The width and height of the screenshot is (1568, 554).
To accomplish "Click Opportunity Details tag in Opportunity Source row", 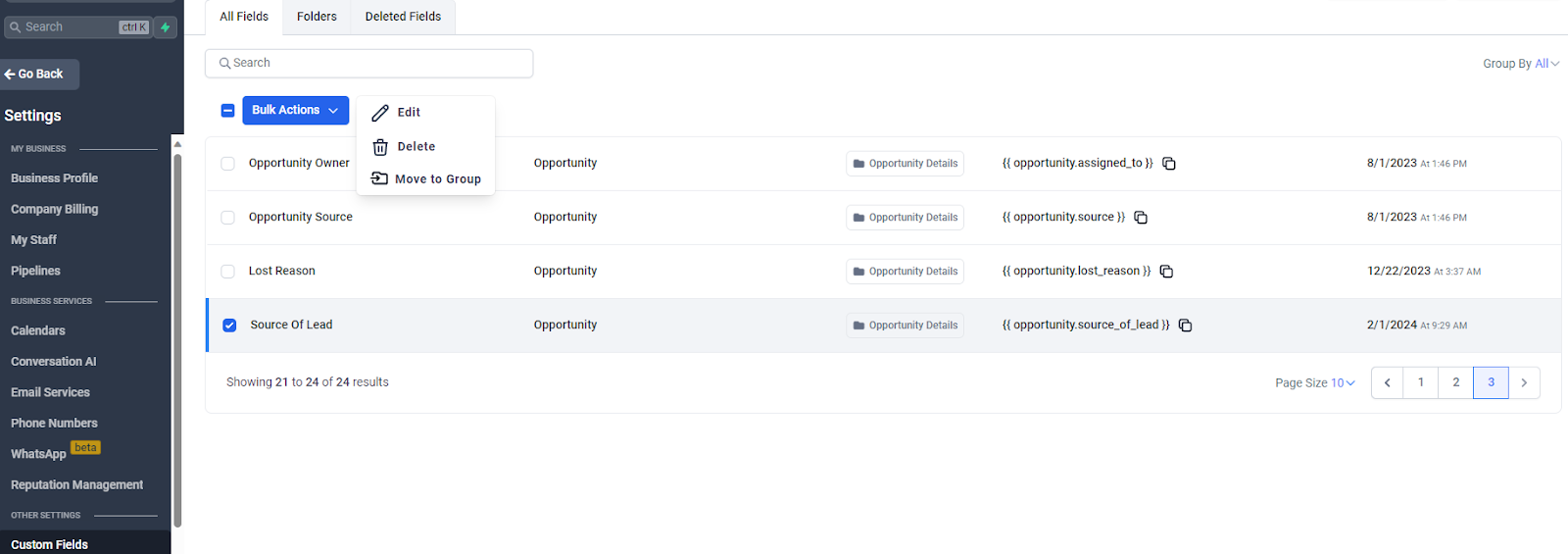I will tap(905, 218).
